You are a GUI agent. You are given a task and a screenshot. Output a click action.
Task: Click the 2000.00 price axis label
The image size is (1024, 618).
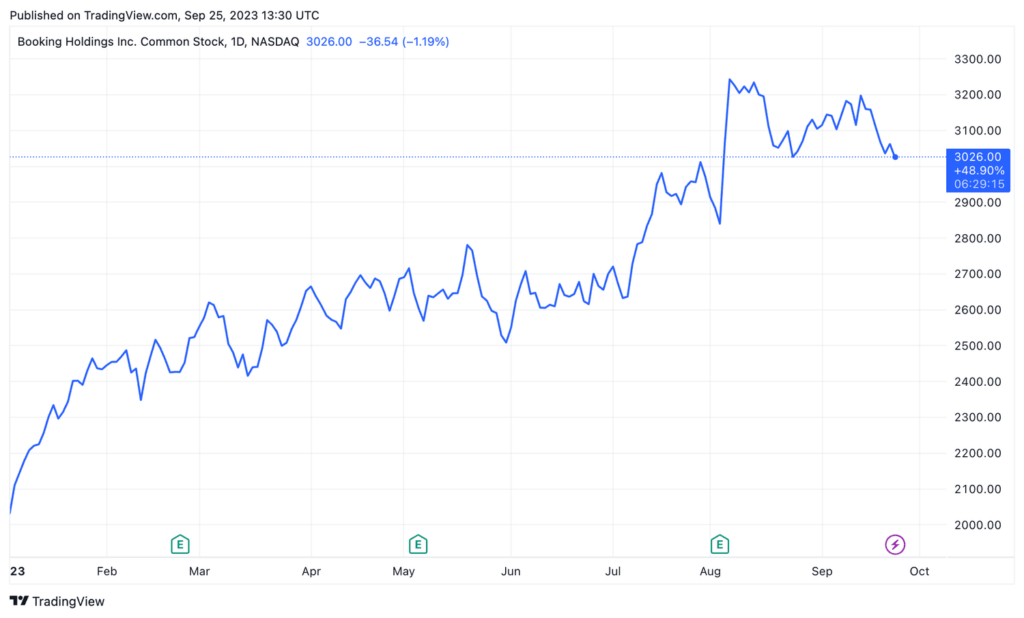978,525
